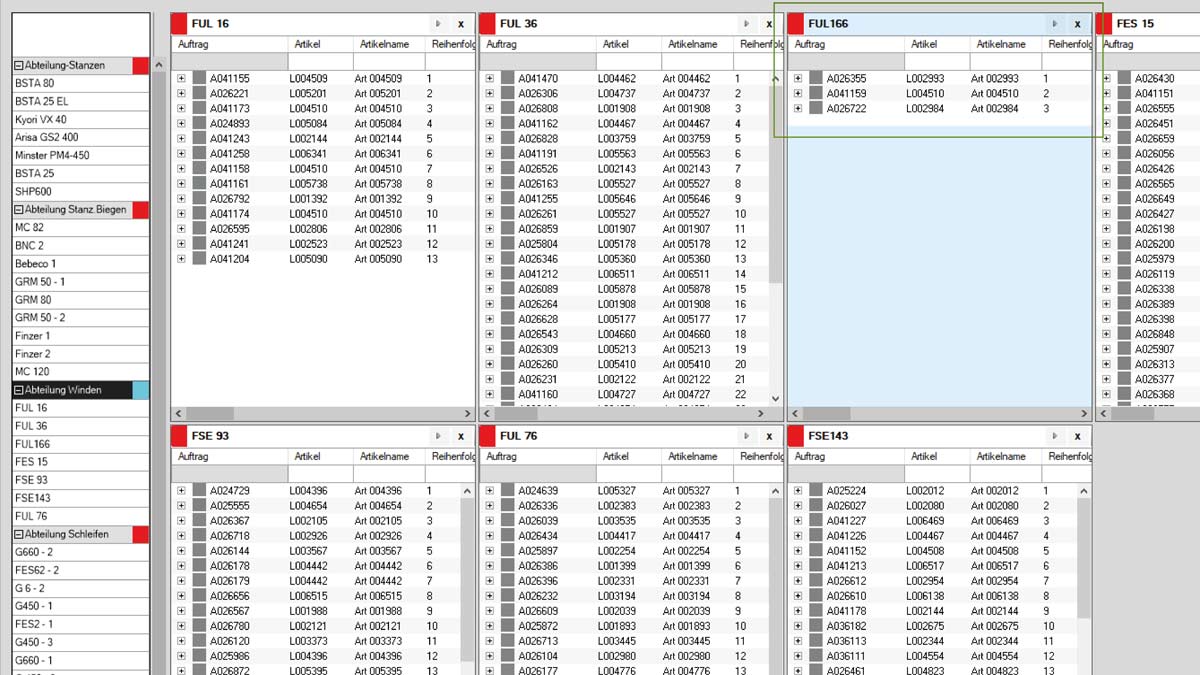Viewport: 1200px width, 675px height.
Task: Click the play arrow in FUL 36 panel header
Action: click(x=746, y=23)
